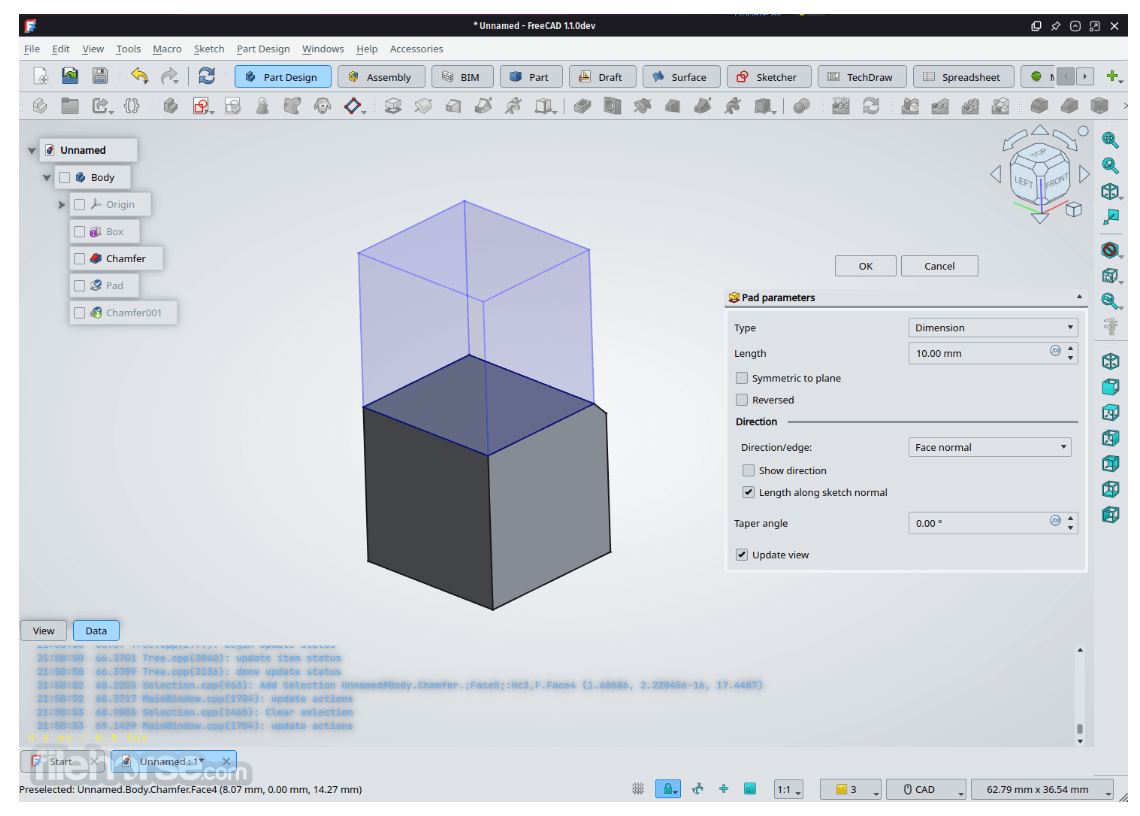Create a new document with the toolbar icon
This screenshot has width=1140, height=816.
pos(41,76)
